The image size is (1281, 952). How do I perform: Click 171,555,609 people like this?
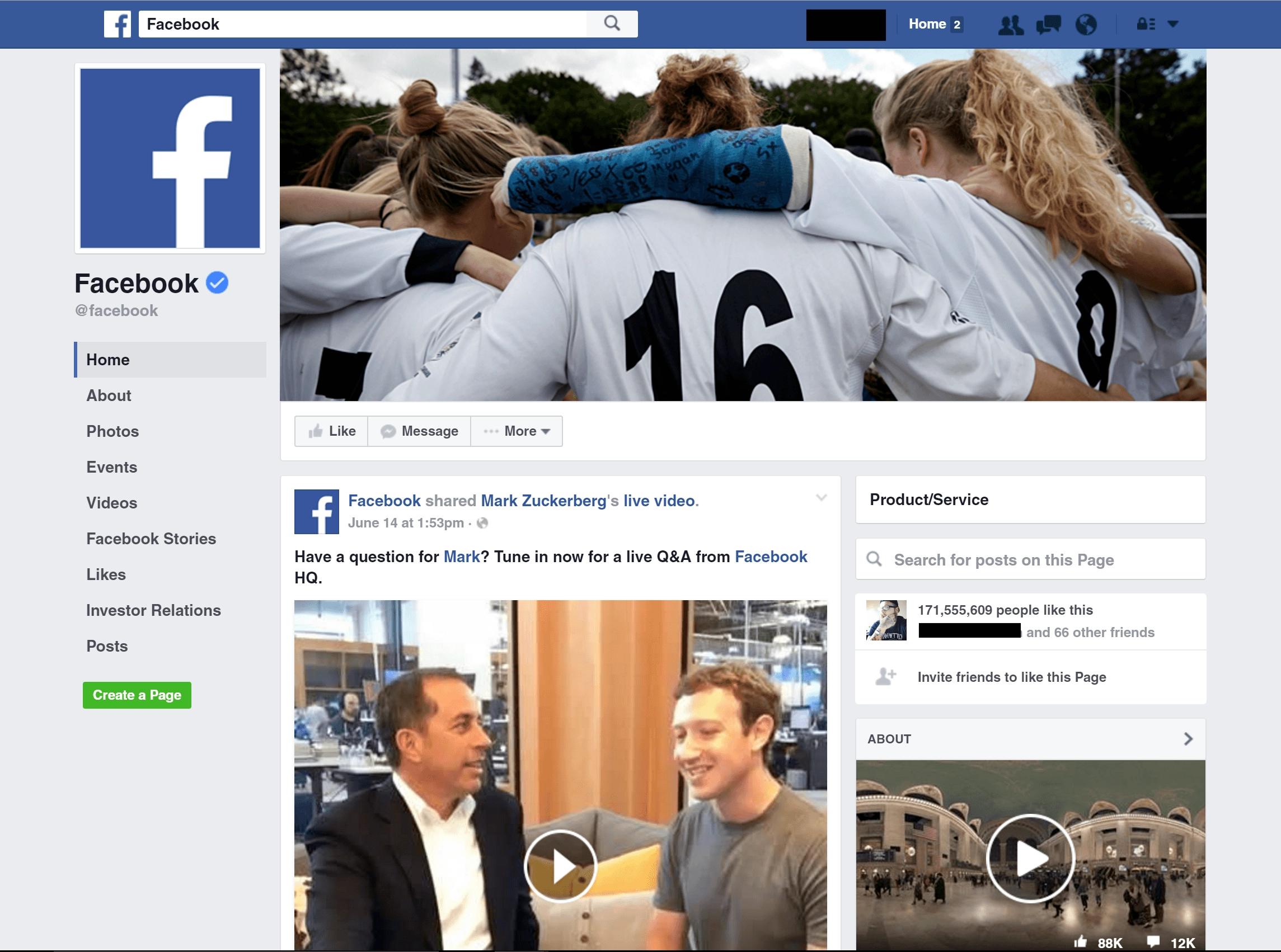tap(1006, 610)
